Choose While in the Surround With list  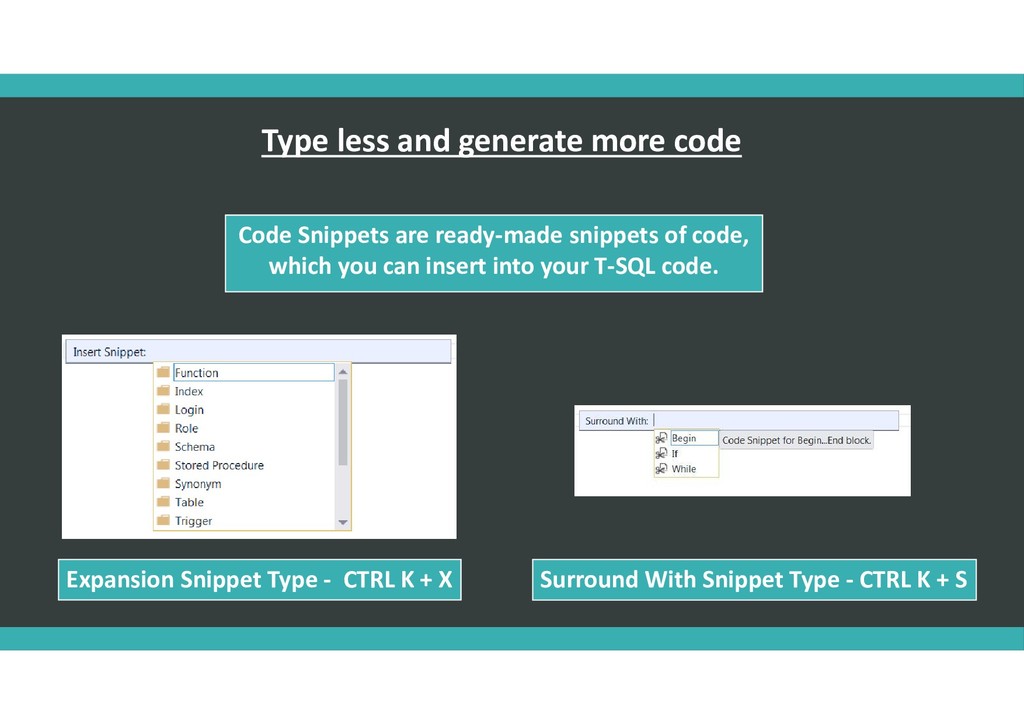pos(684,469)
